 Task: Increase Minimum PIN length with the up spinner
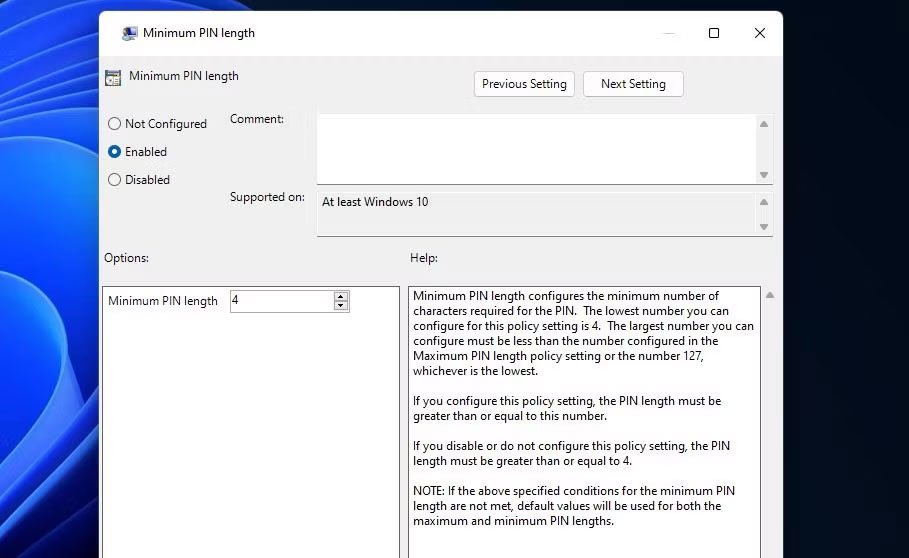click(x=341, y=297)
